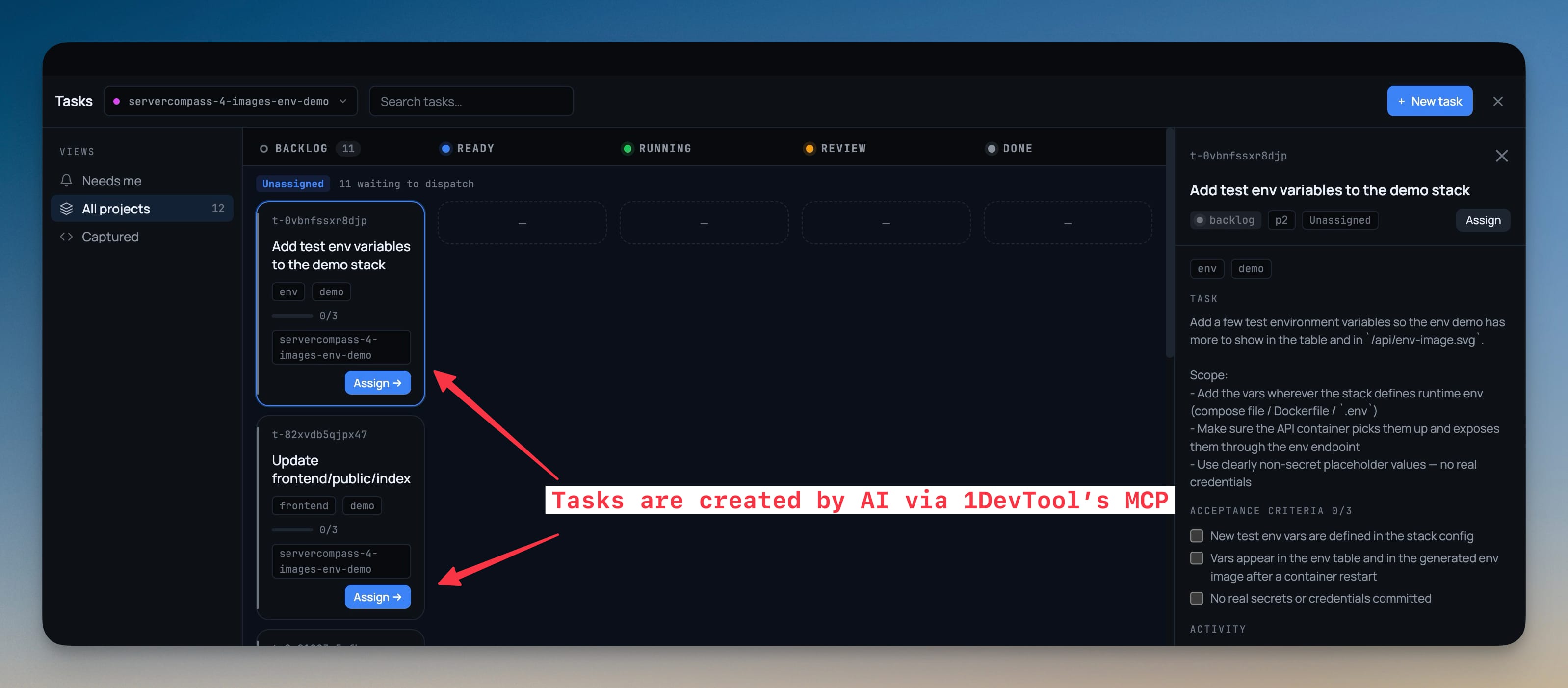1568x688 pixels.
Task: Check 'No real secrets or credentials committed'
Action: click(x=1196, y=598)
